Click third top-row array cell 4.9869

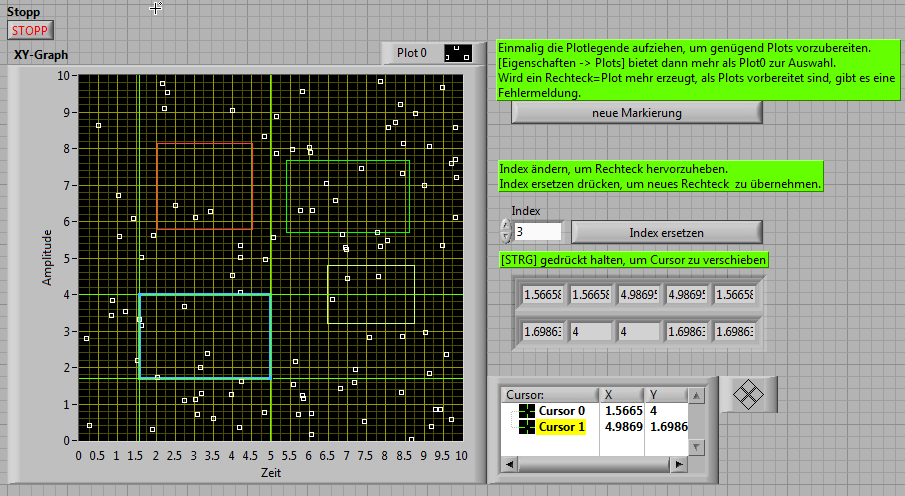[638, 294]
